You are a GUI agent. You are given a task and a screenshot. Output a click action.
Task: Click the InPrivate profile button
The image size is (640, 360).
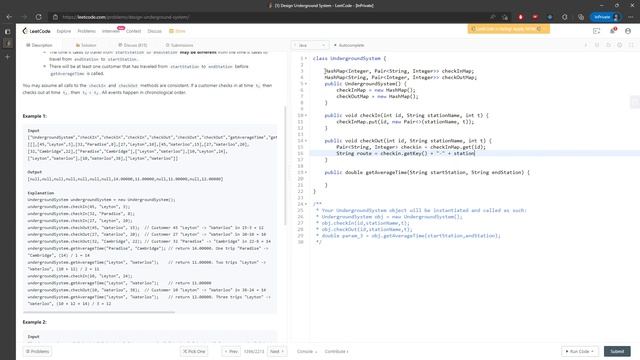click(x=606, y=17)
